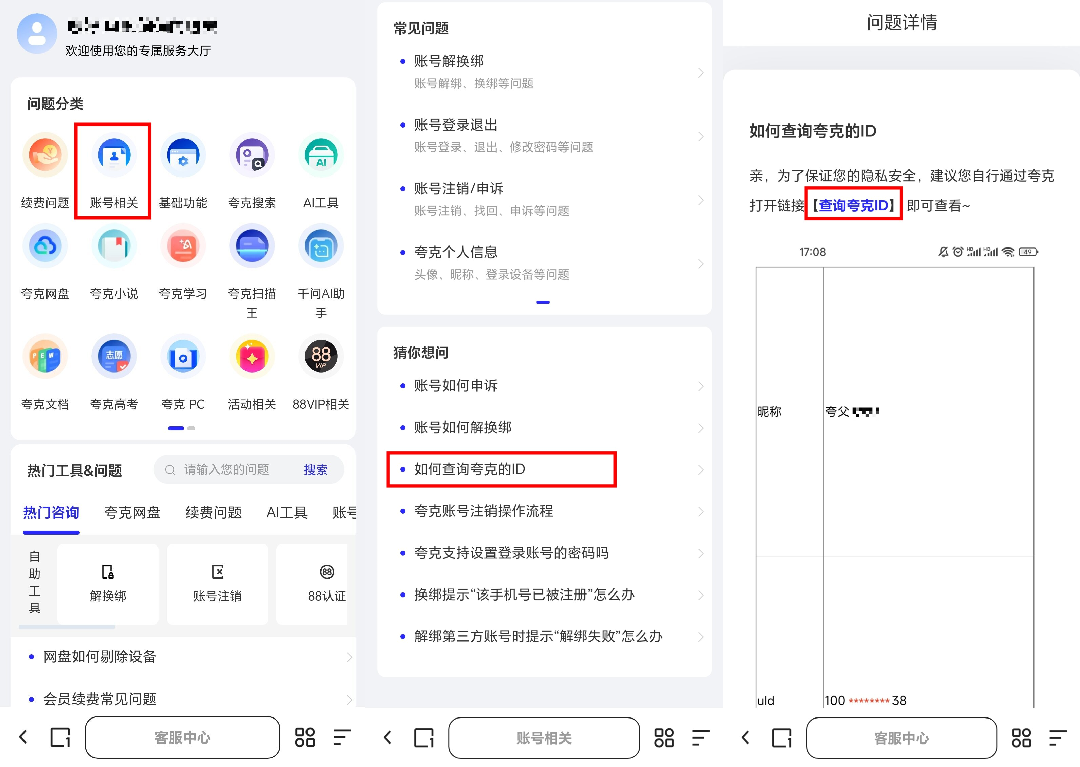This screenshot has height=767, width=1080.
Task: Expand 账号如何申诉 chevron
Action: pyautogui.click(x=700, y=386)
